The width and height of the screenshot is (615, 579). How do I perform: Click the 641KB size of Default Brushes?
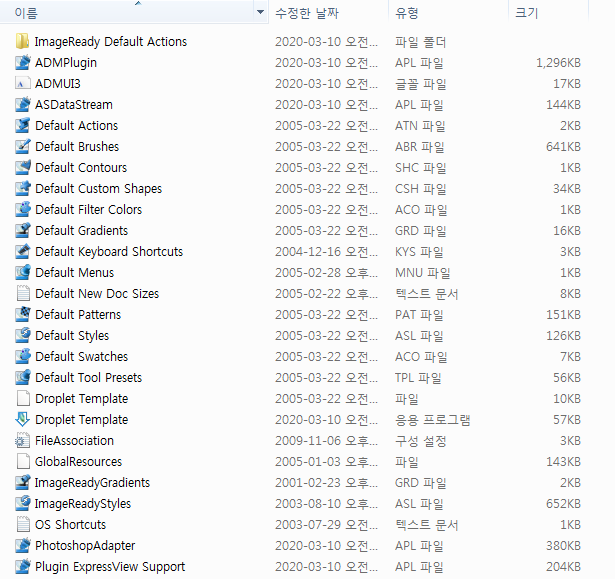point(563,147)
